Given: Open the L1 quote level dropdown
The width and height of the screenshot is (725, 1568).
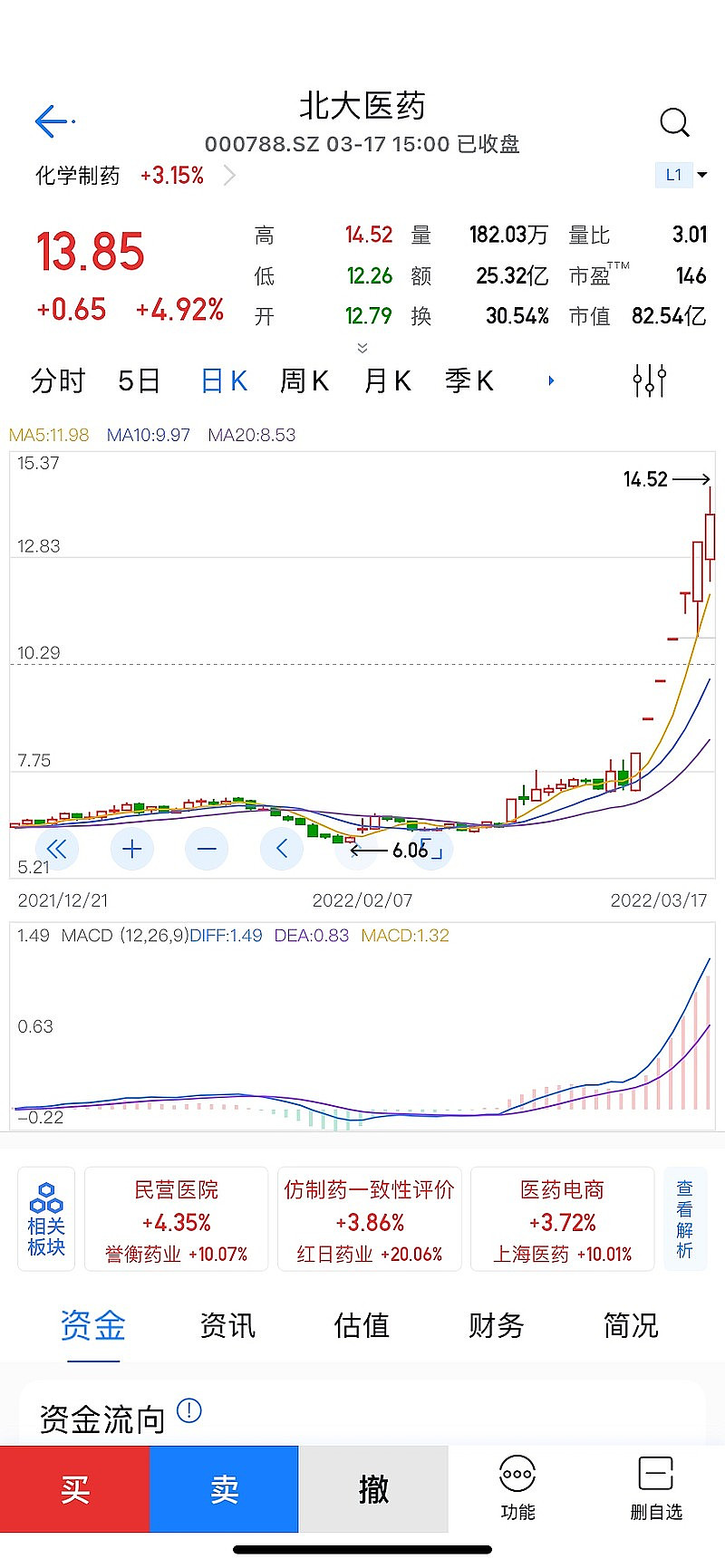Looking at the screenshot, I should coord(681,175).
